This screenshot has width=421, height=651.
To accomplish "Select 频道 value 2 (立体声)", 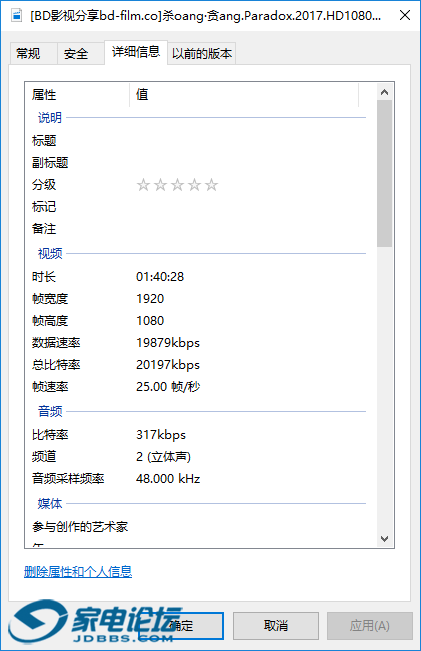I will point(163,457).
